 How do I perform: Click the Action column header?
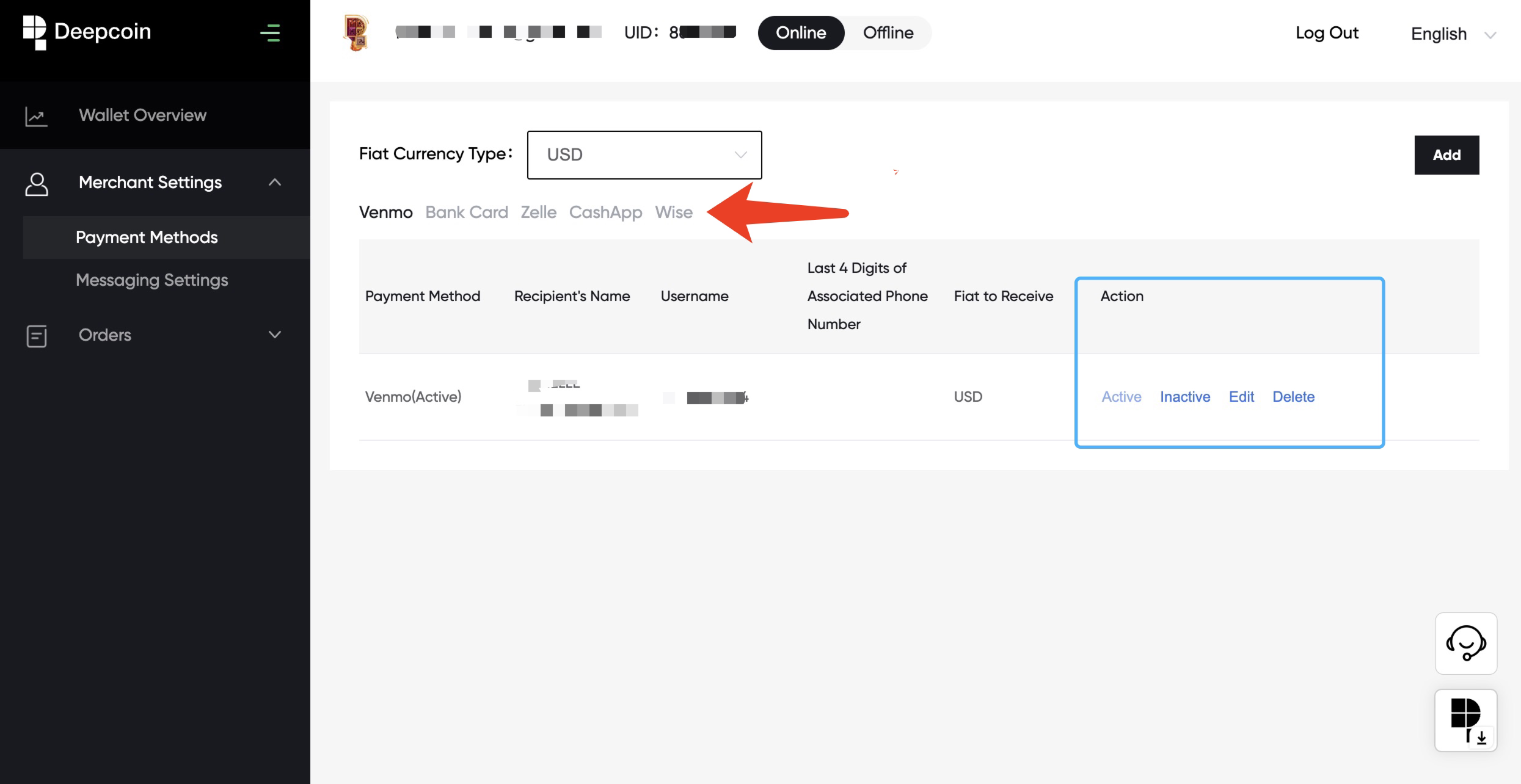pos(1122,296)
